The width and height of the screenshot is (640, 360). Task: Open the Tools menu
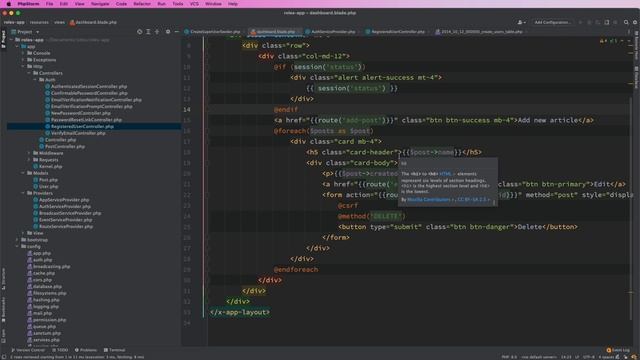click(178, 4)
